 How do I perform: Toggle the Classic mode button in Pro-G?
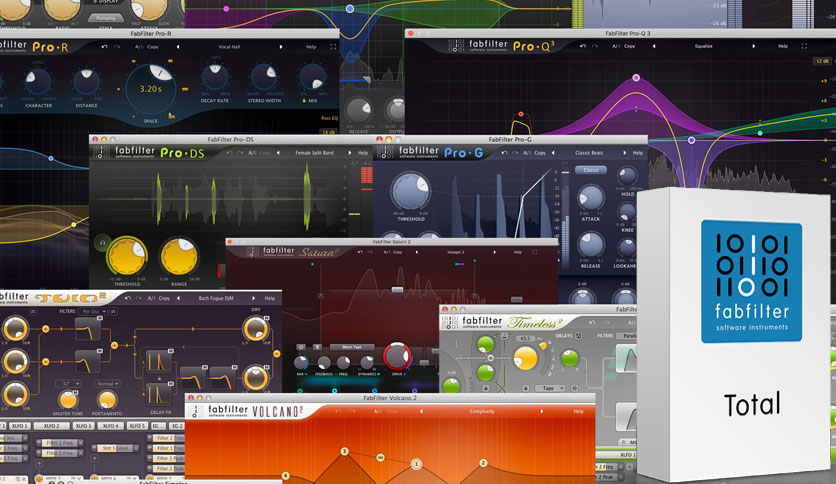(x=591, y=170)
